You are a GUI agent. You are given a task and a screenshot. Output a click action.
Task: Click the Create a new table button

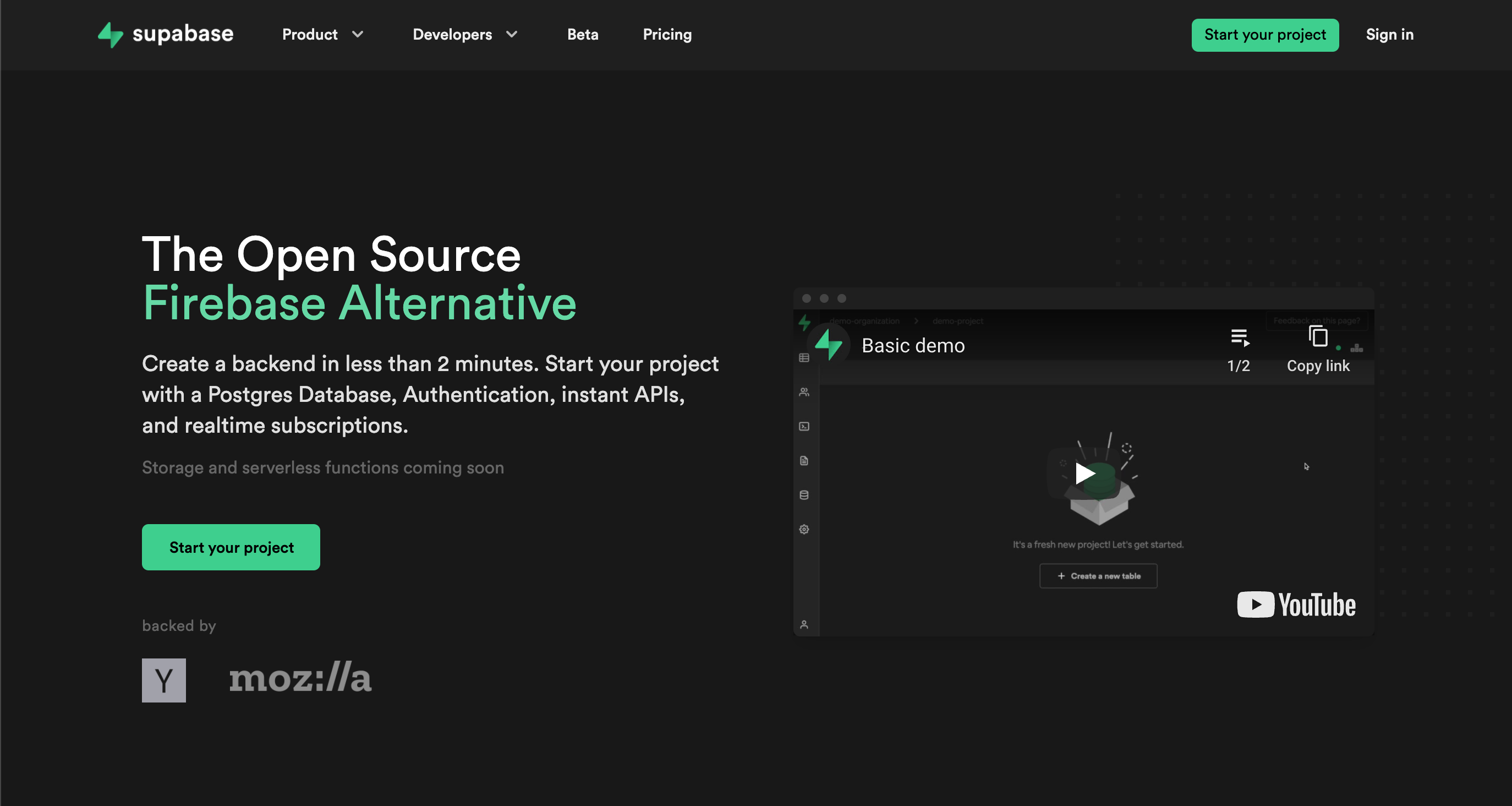(x=1098, y=576)
